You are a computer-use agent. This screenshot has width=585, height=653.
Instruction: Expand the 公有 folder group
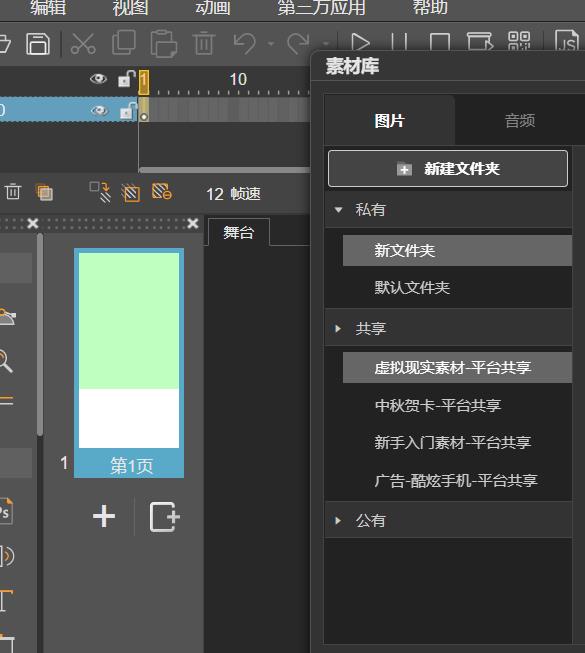click(338, 520)
